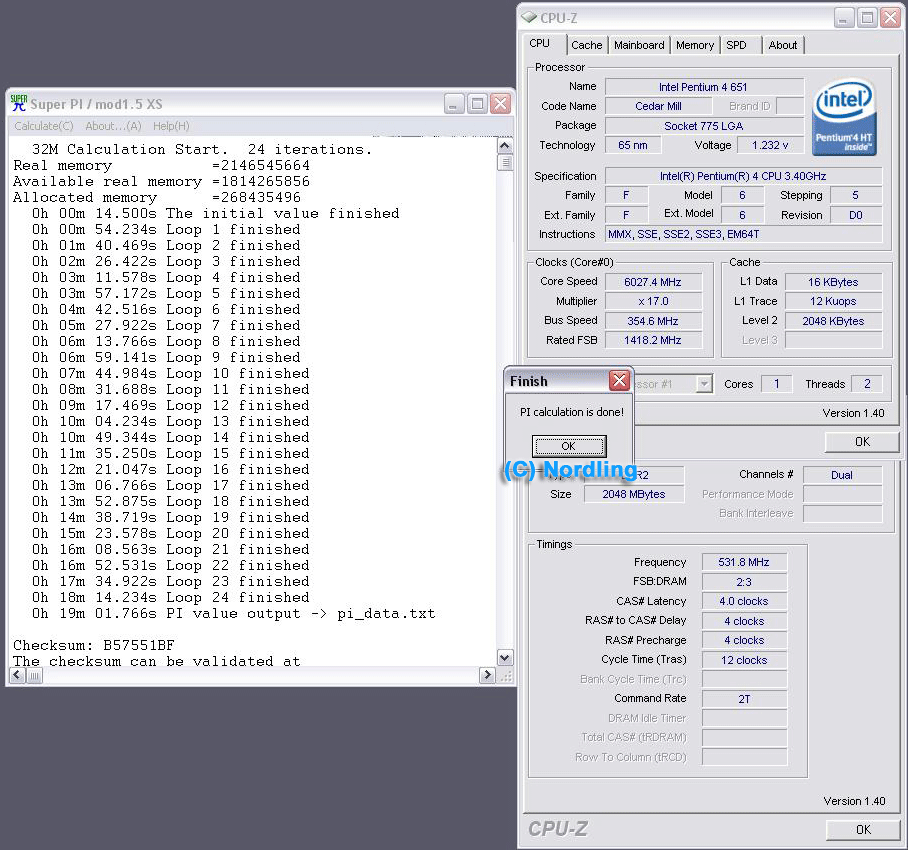Click the vertical scrollbar thumb in Super PI
This screenshot has height=850, width=908.
point(505,163)
